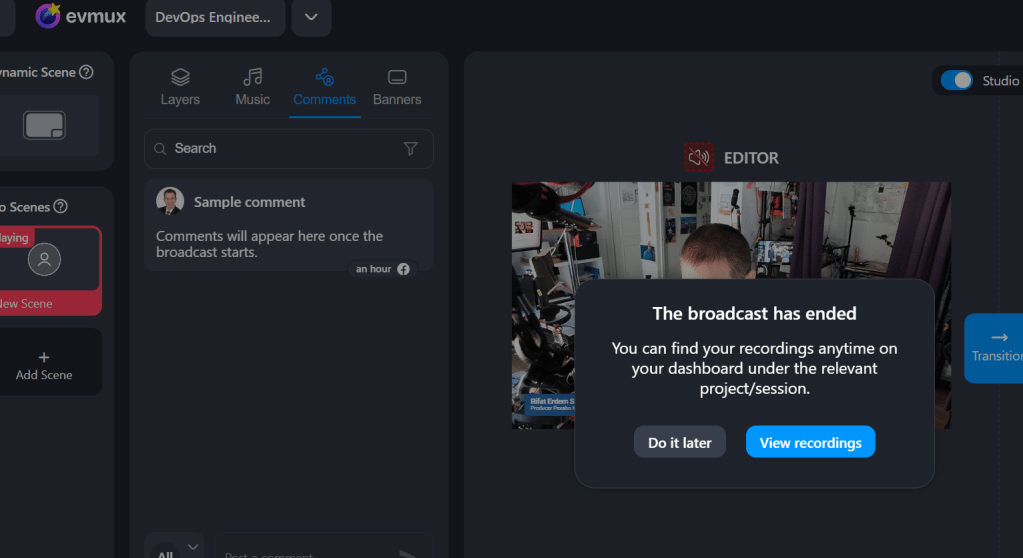Click the user avatar icon in scene card
1023x558 pixels.
click(44, 260)
